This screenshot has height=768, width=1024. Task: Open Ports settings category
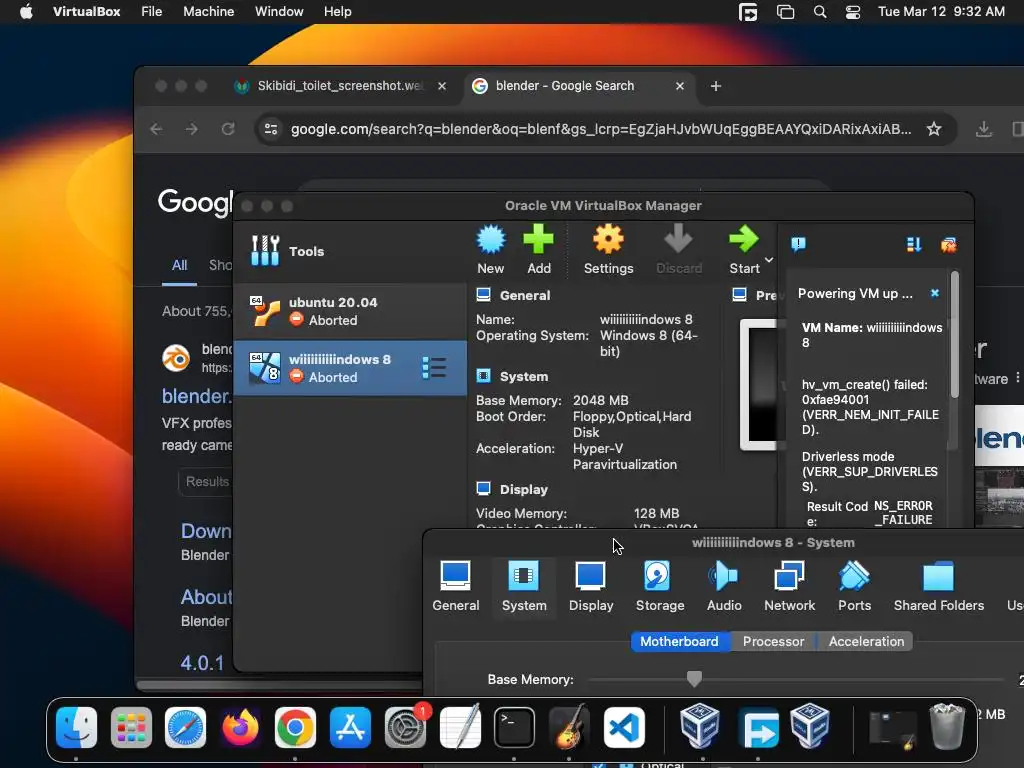point(854,586)
